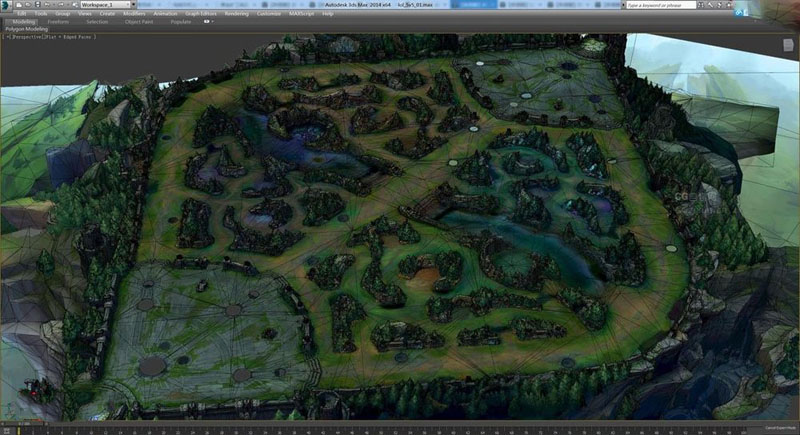The image size is (800, 435).
Task: Click the project folder icon beside Workspace selector
Action: (x=75, y=5)
